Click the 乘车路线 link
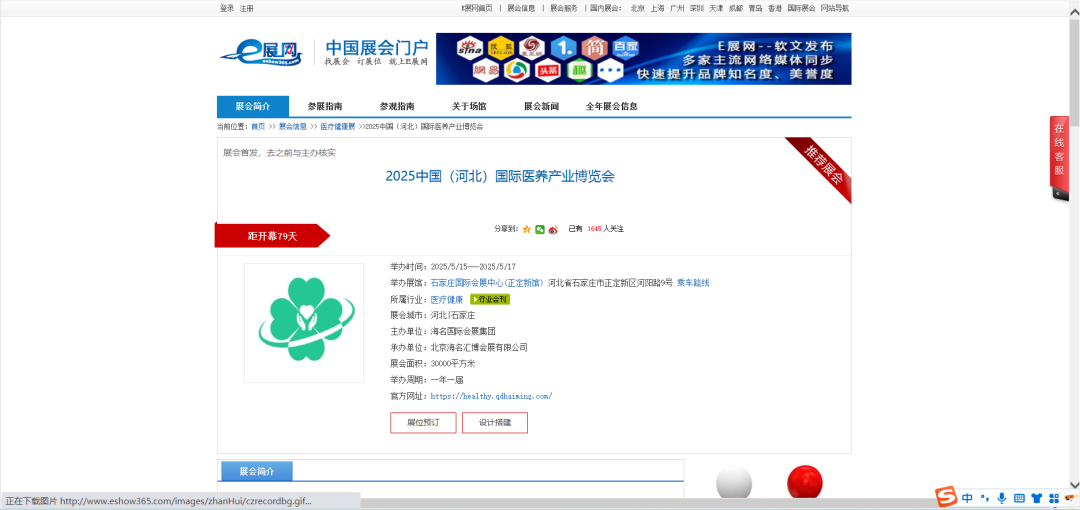This screenshot has height=510, width=1080. [693, 283]
